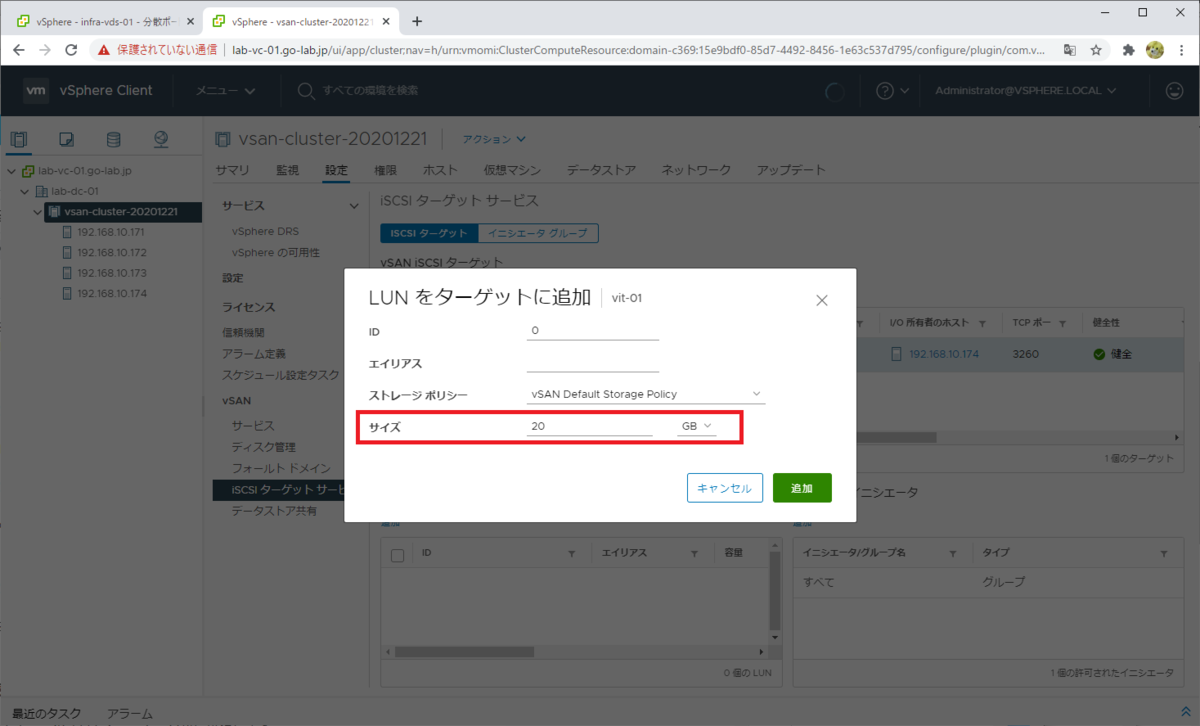
Task: Click the global search box
Action: [370, 91]
